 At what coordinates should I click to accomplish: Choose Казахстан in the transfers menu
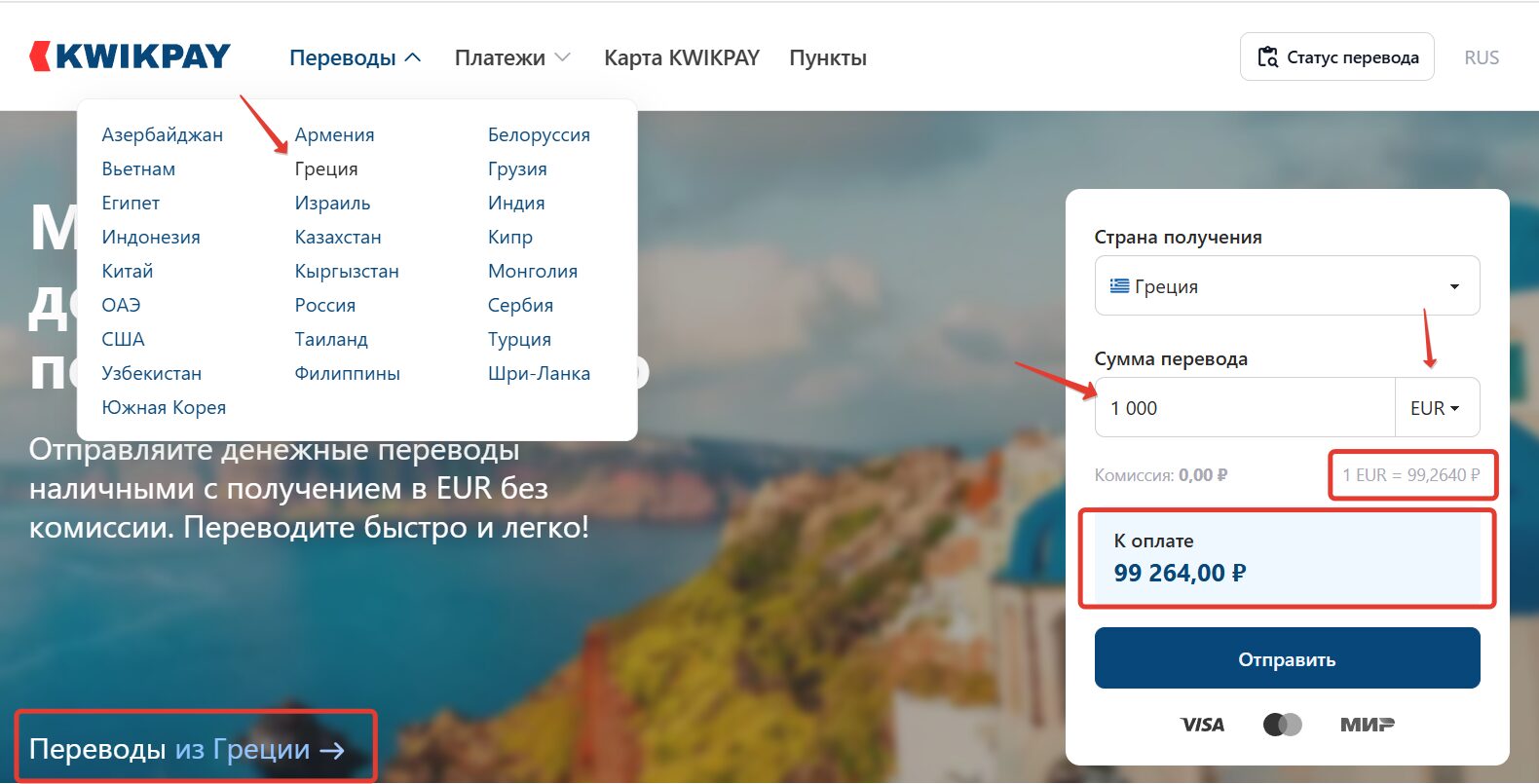(x=338, y=237)
